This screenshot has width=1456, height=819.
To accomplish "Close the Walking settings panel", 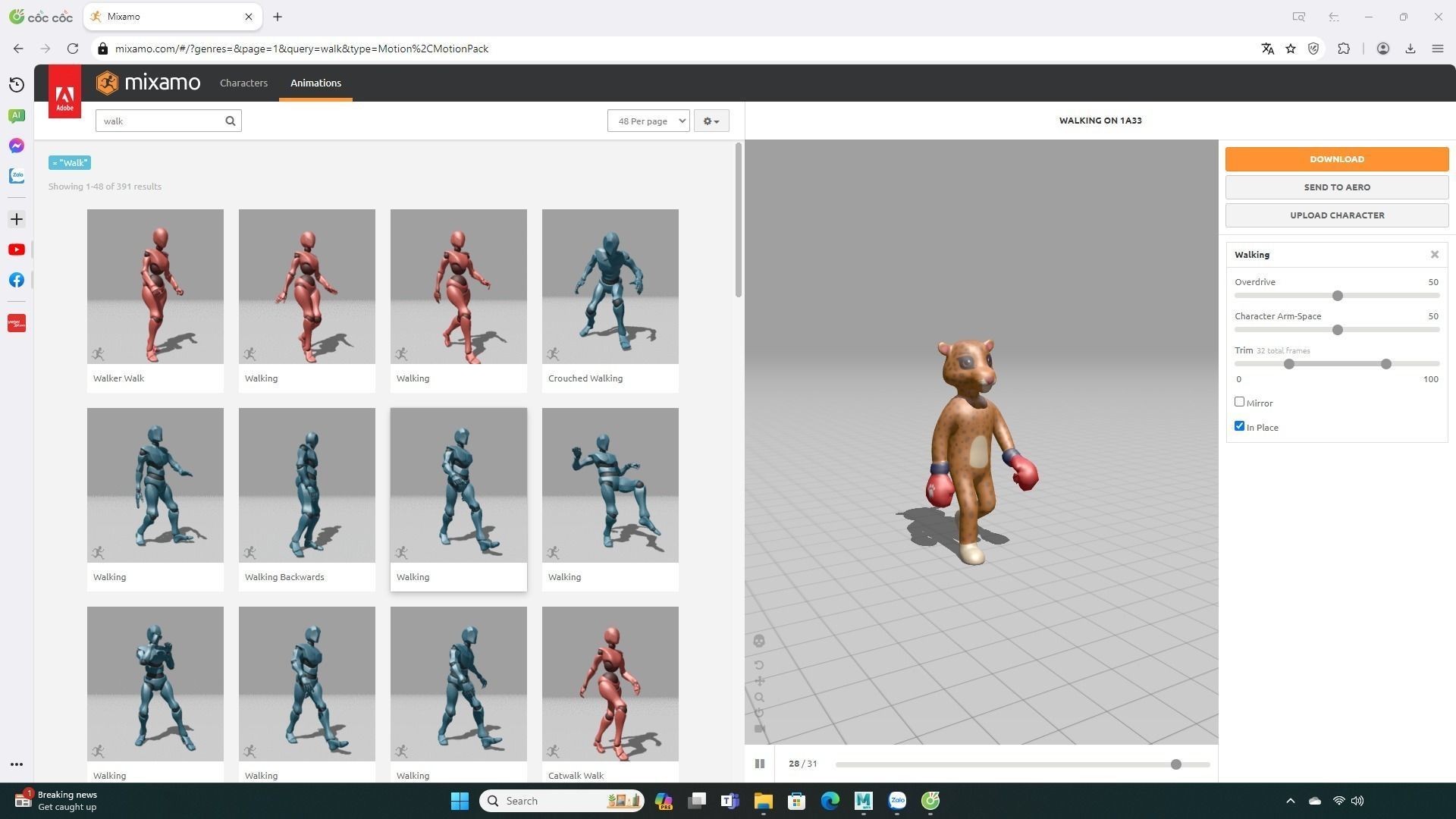I will coord(1435,255).
